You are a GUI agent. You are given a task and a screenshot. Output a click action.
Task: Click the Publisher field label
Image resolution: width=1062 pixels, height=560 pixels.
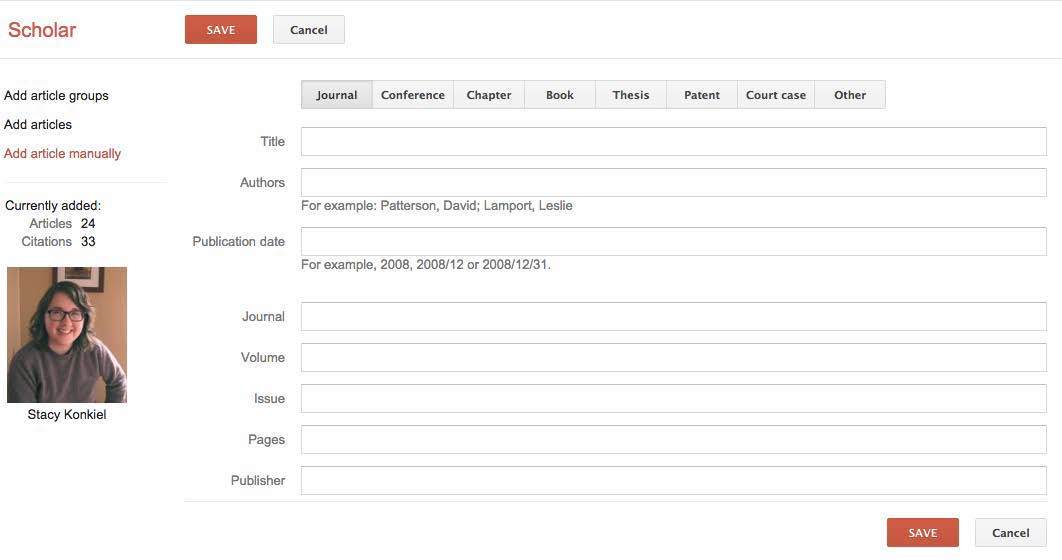click(258, 481)
